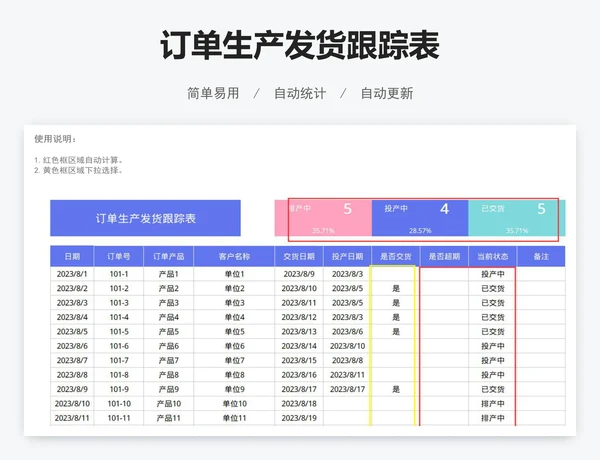Click the 订单号 column header
600x460 pixels.
click(x=119, y=256)
